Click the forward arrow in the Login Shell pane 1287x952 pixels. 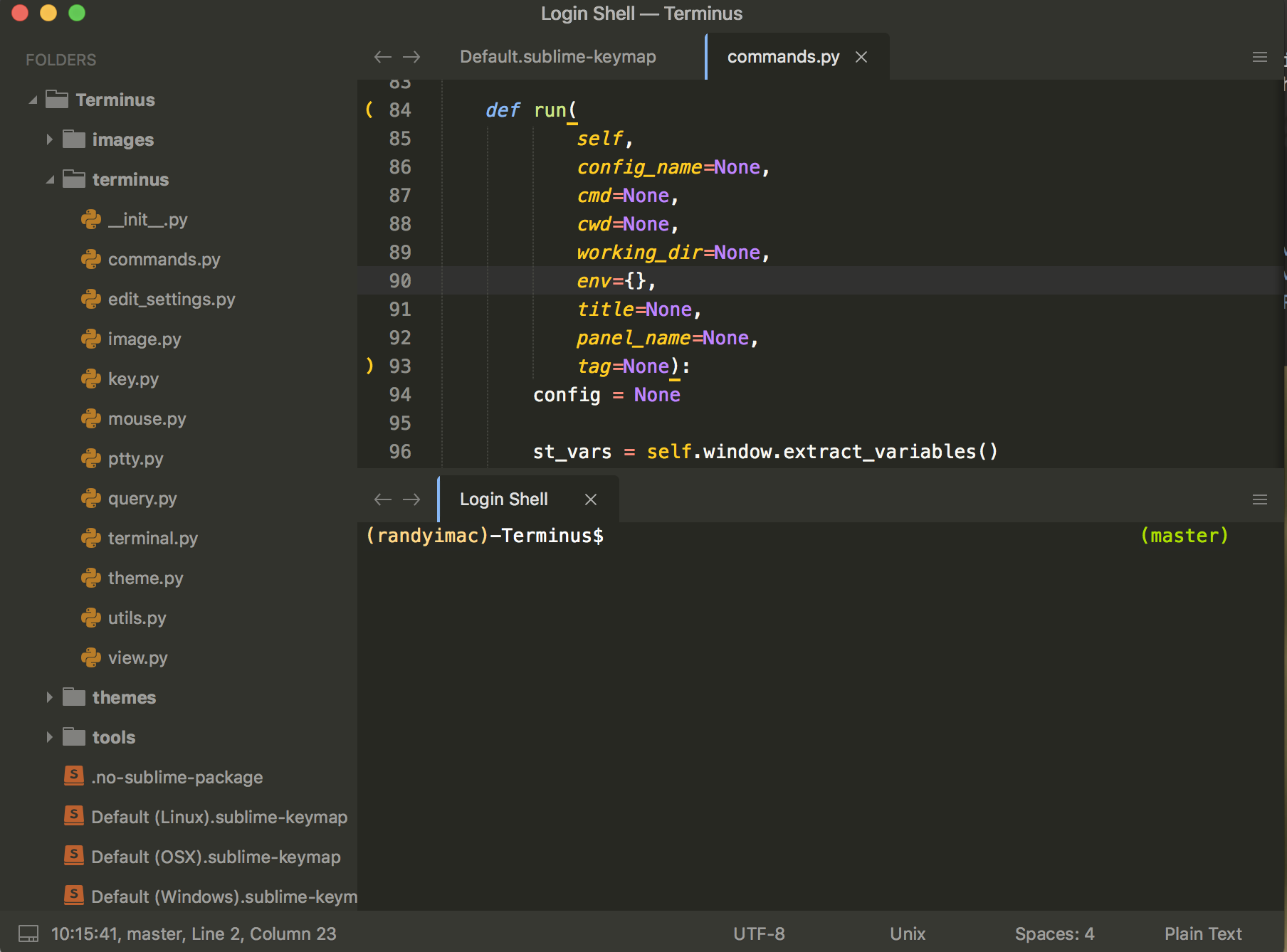click(411, 499)
